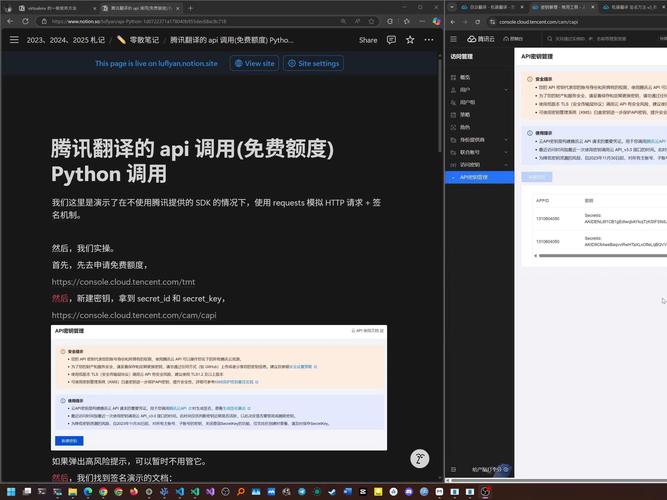Expand the 联合账号 sidebar menu chevron
This screenshot has height=500, width=667.
(x=506, y=152)
